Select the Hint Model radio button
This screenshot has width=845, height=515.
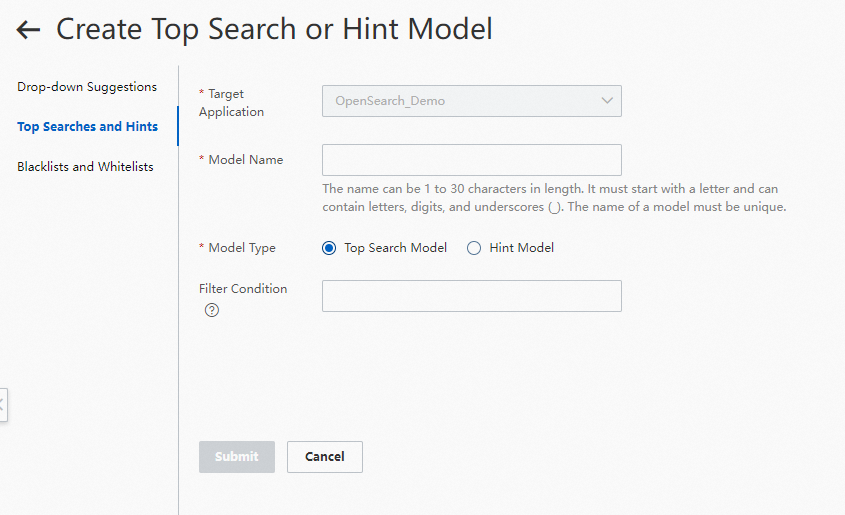point(474,248)
